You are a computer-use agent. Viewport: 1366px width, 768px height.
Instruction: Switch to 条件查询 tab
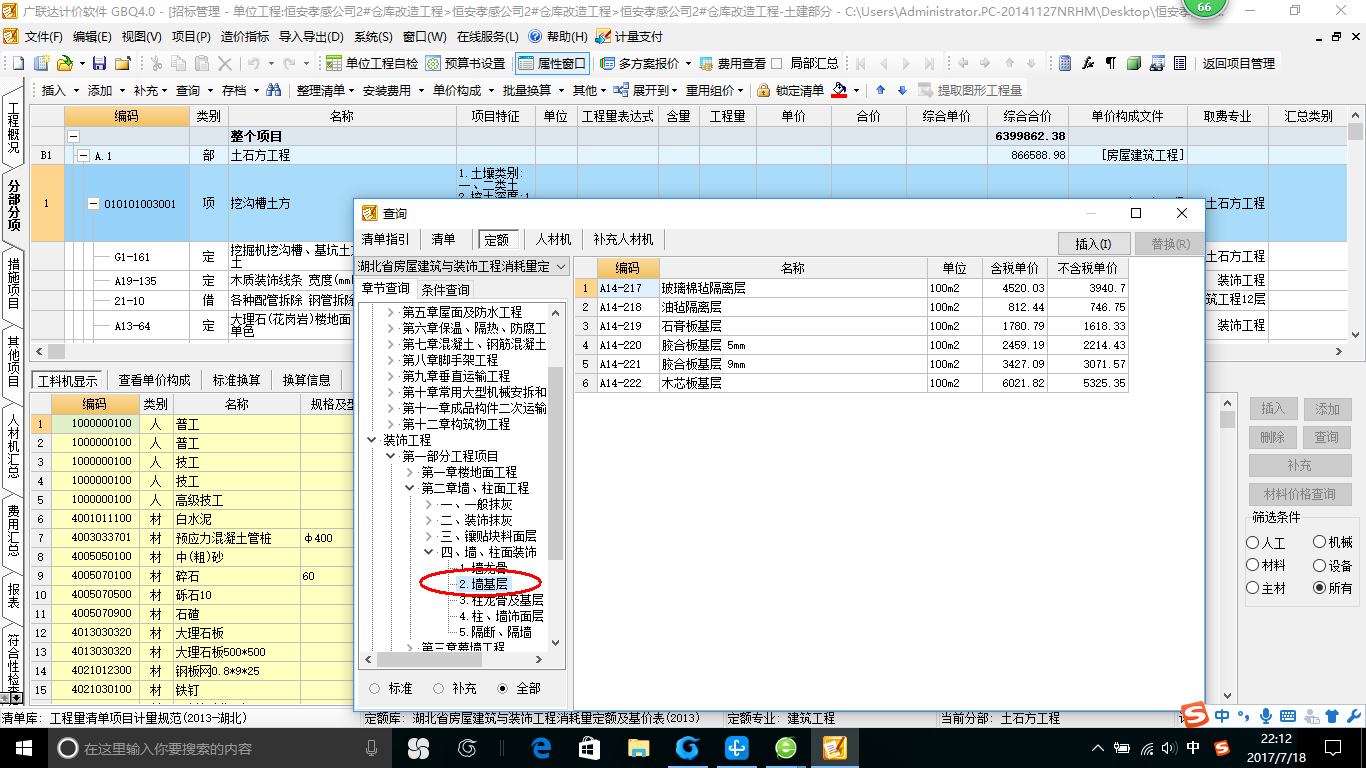click(445, 289)
